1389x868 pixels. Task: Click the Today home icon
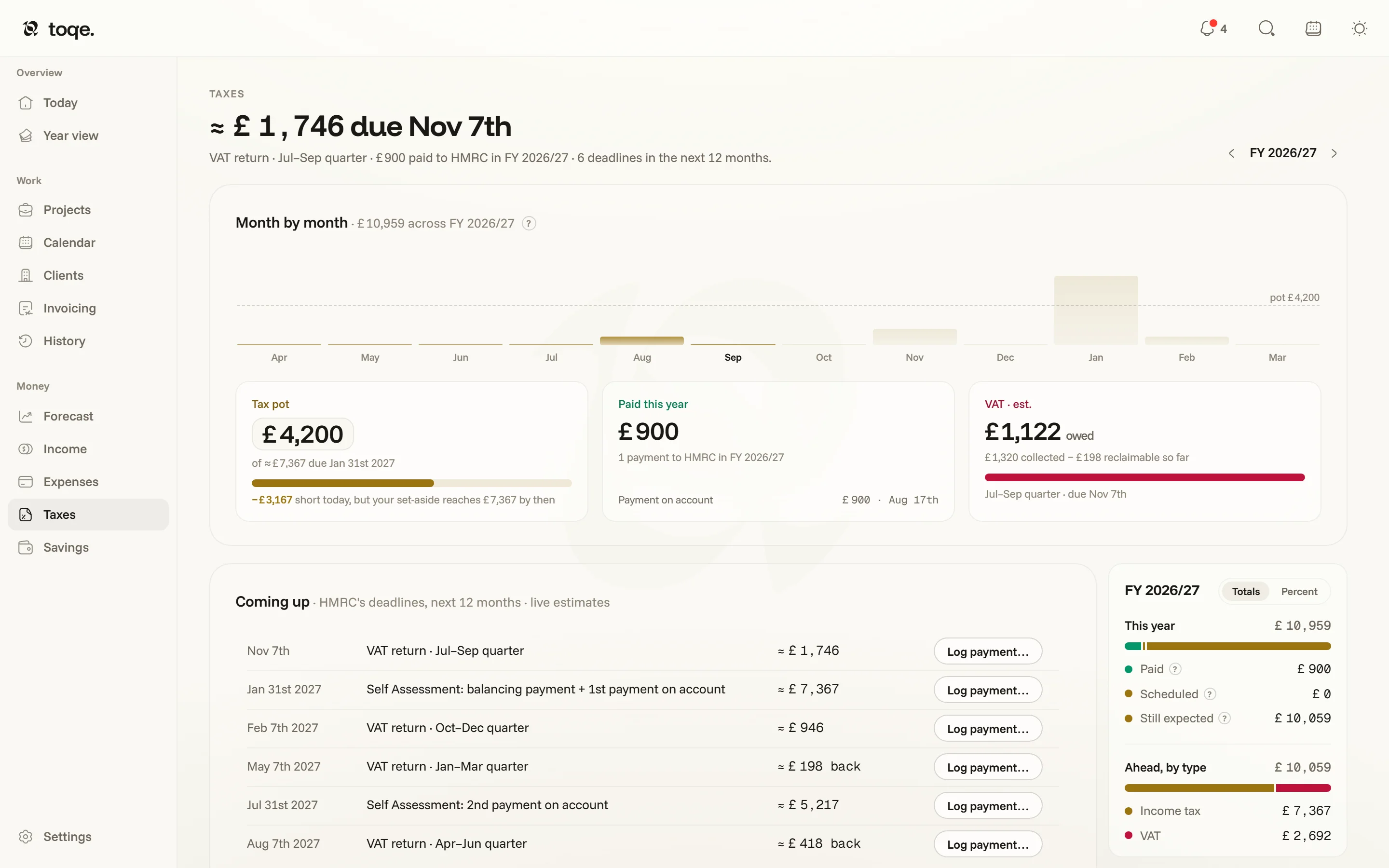25,103
